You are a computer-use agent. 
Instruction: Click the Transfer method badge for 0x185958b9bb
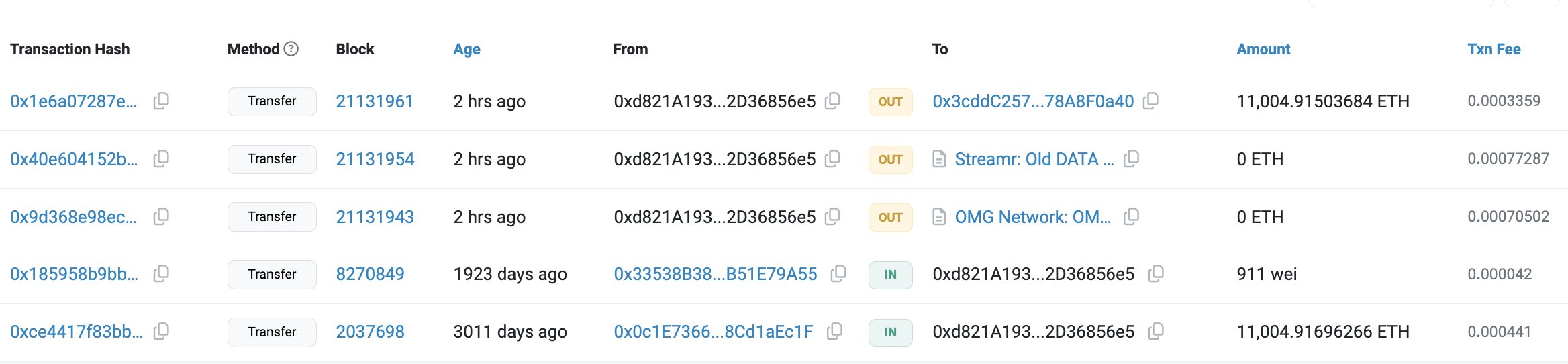(272, 274)
